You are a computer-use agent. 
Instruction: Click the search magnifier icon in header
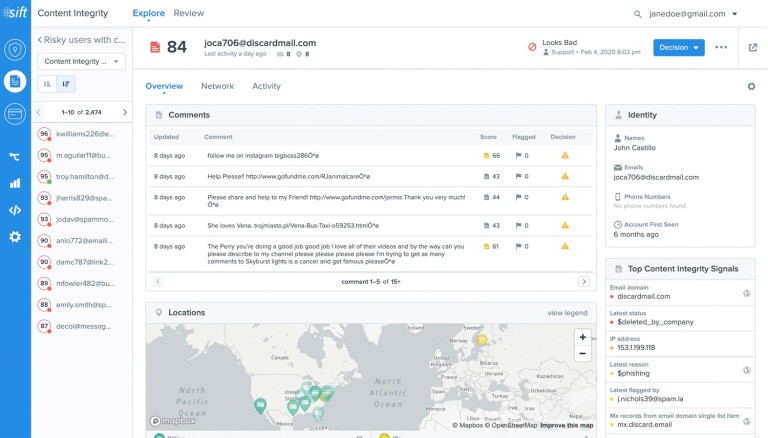[637, 14]
